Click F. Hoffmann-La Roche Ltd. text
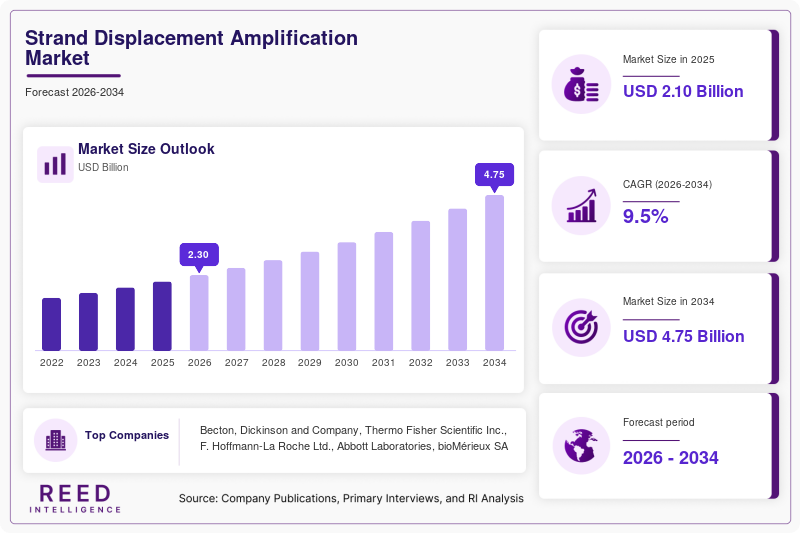This screenshot has width=800, height=533. [265, 446]
